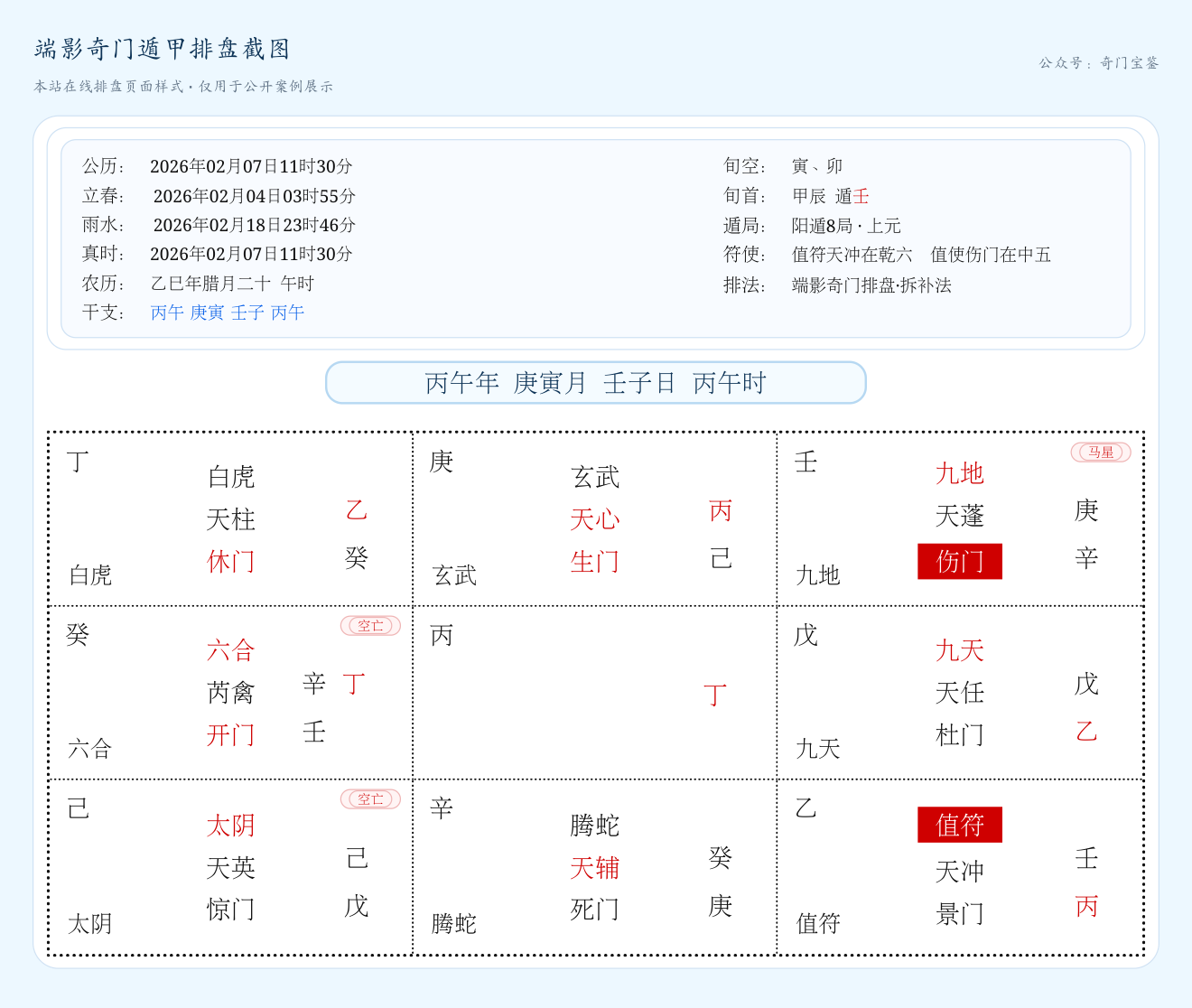Image resolution: width=1192 pixels, height=1008 pixels.
Task: Click the 马星 badge in the 壬 palace
Action: coord(1101,453)
